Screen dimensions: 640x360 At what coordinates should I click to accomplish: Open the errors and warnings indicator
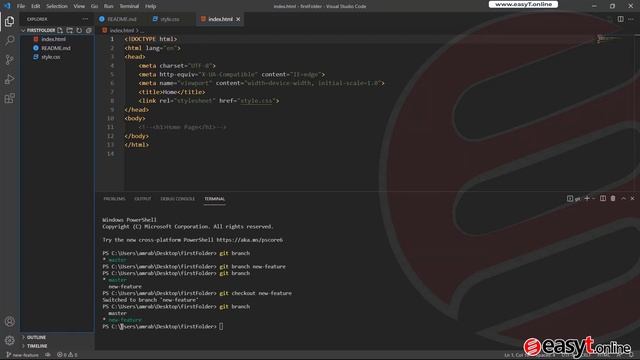pos(67,355)
